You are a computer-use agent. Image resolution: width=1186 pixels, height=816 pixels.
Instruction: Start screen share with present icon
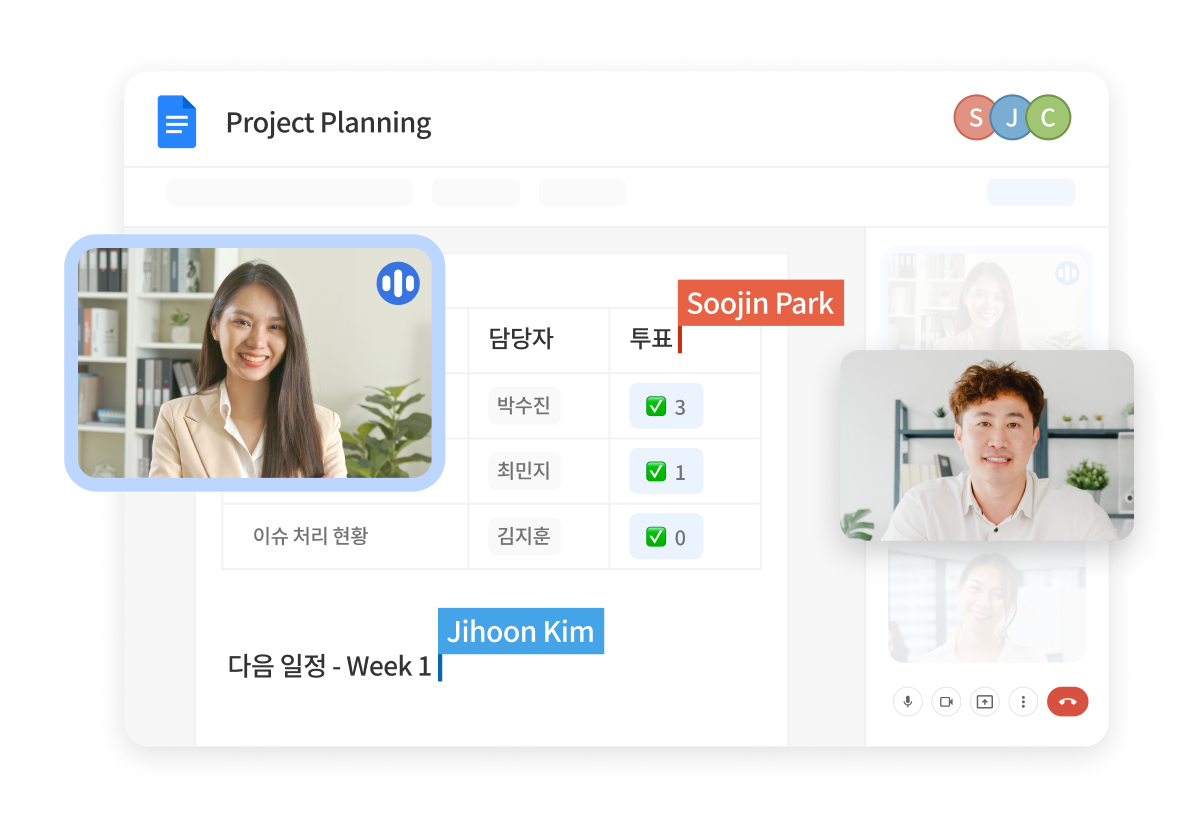tap(985, 702)
